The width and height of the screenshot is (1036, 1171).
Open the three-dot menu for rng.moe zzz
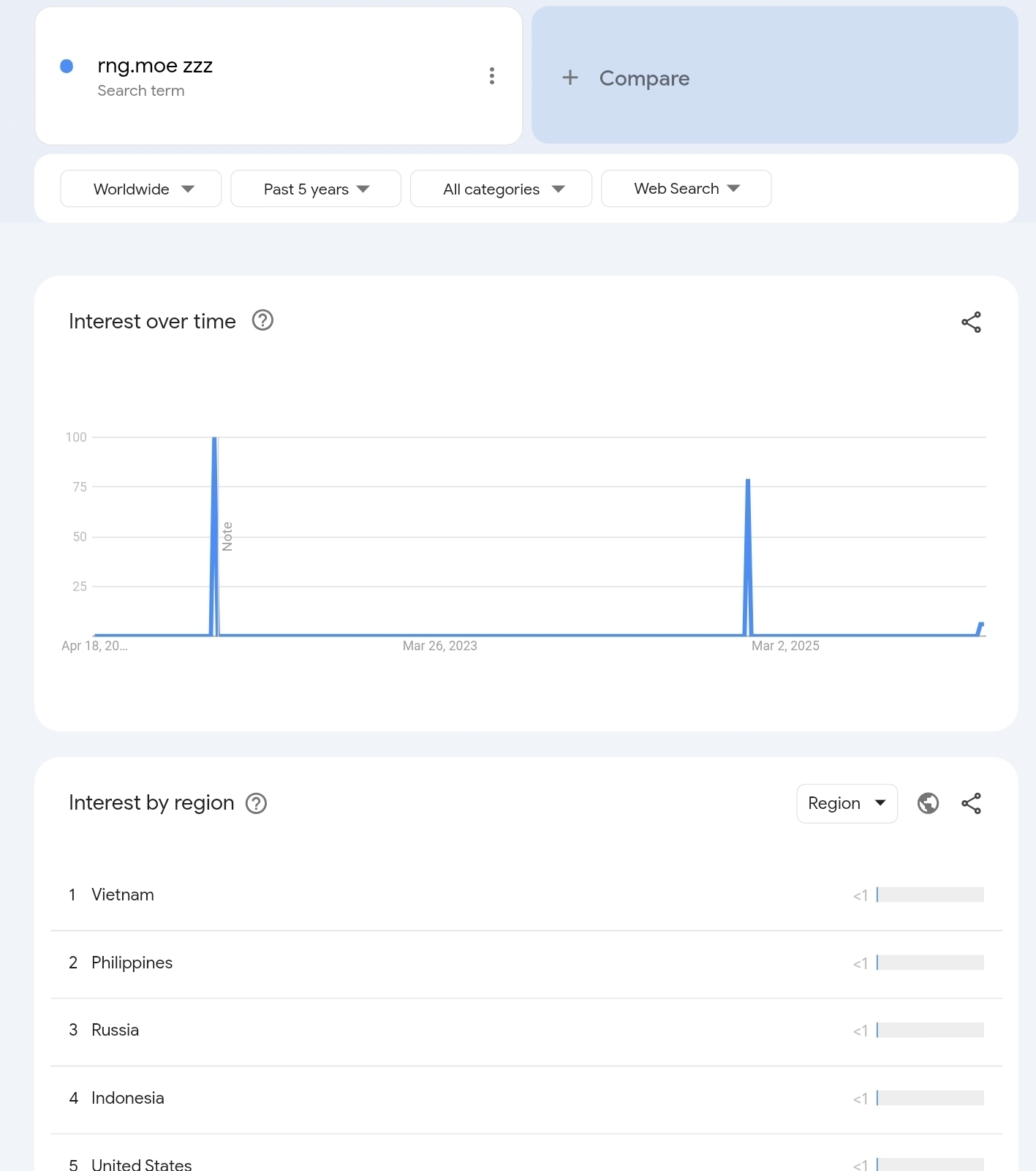click(492, 76)
